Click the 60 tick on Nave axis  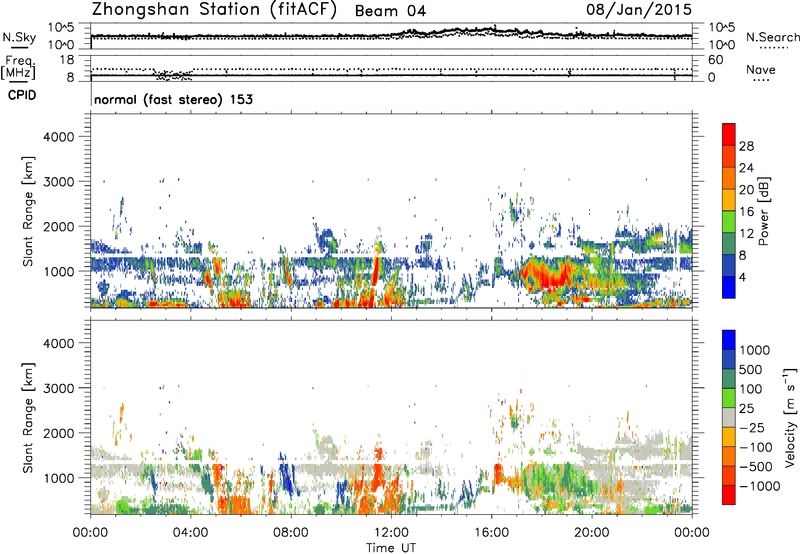pos(715,60)
